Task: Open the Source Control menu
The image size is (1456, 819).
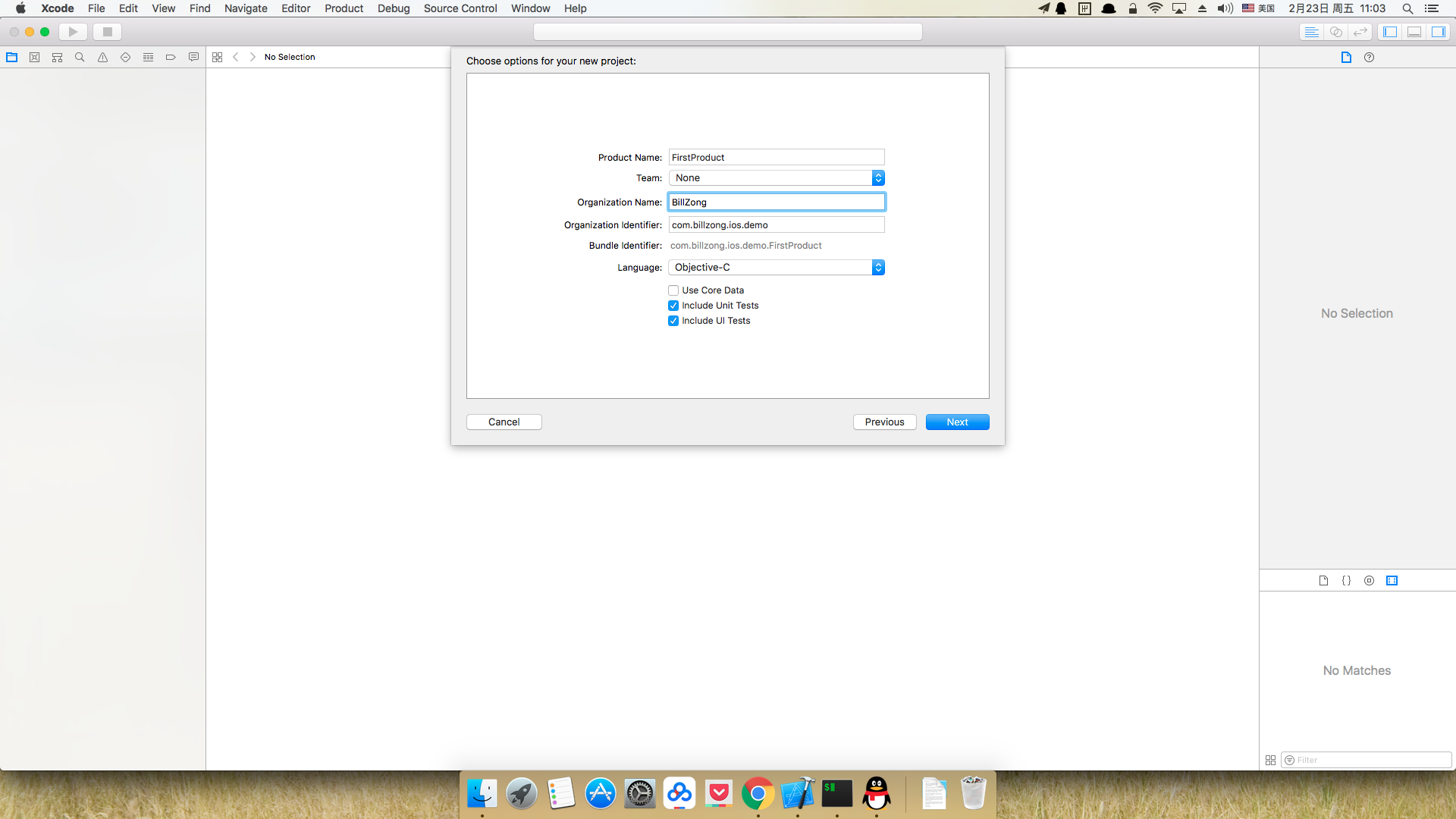Action: point(460,8)
